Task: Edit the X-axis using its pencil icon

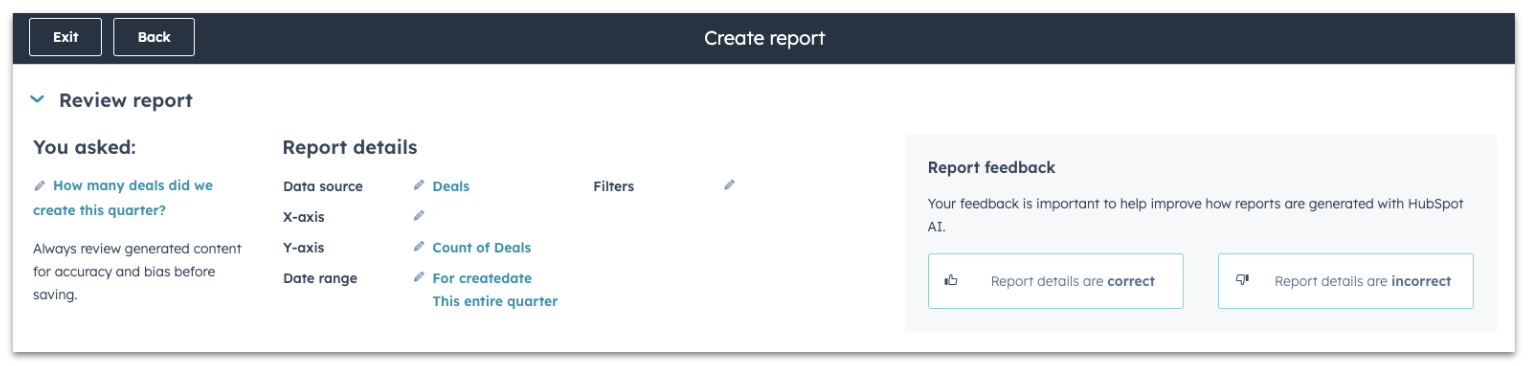Action: (419, 215)
